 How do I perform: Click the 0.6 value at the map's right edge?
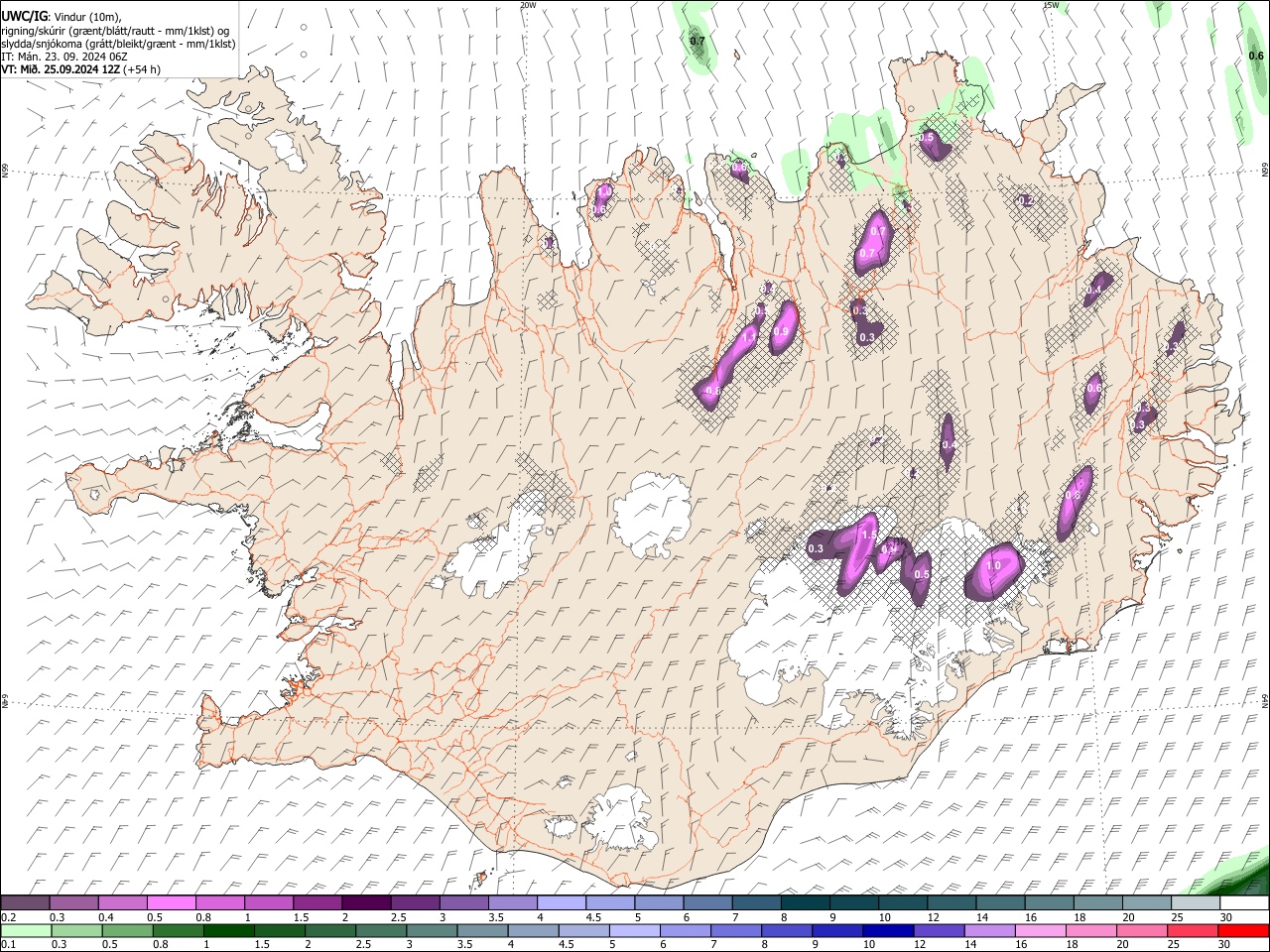(x=1256, y=57)
